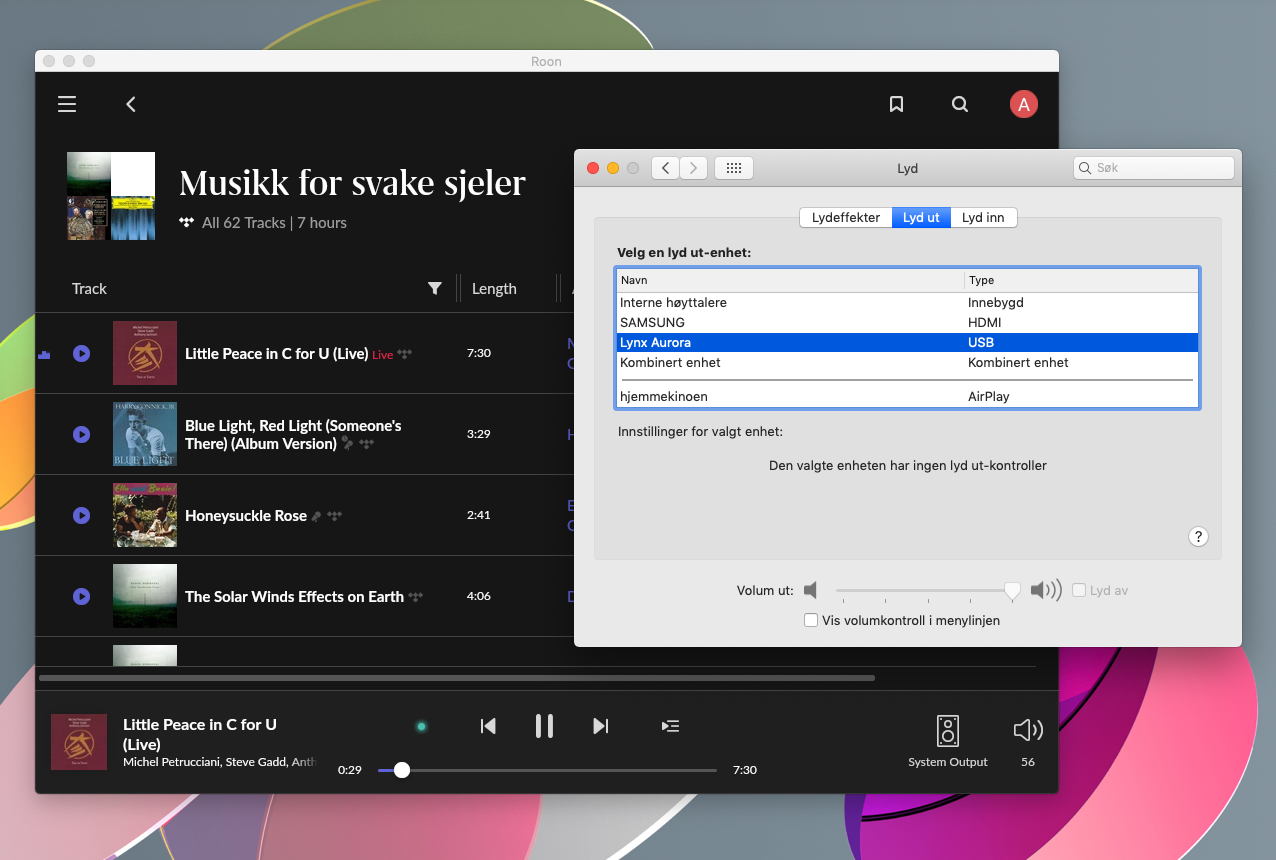This screenshot has height=860, width=1276.
Task: Open Roon bookmarks icon
Action: 896,104
